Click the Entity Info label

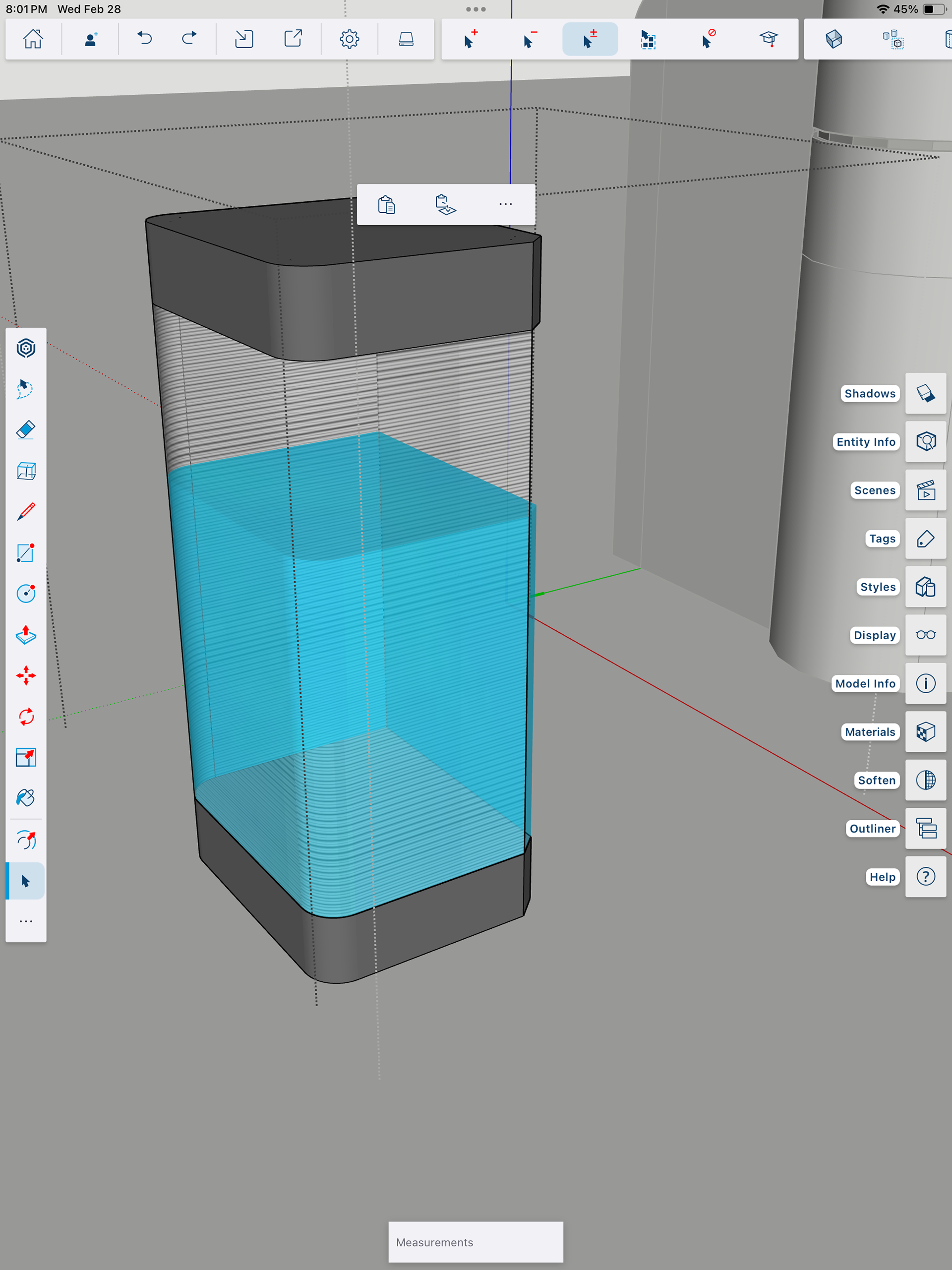click(x=865, y=441)
